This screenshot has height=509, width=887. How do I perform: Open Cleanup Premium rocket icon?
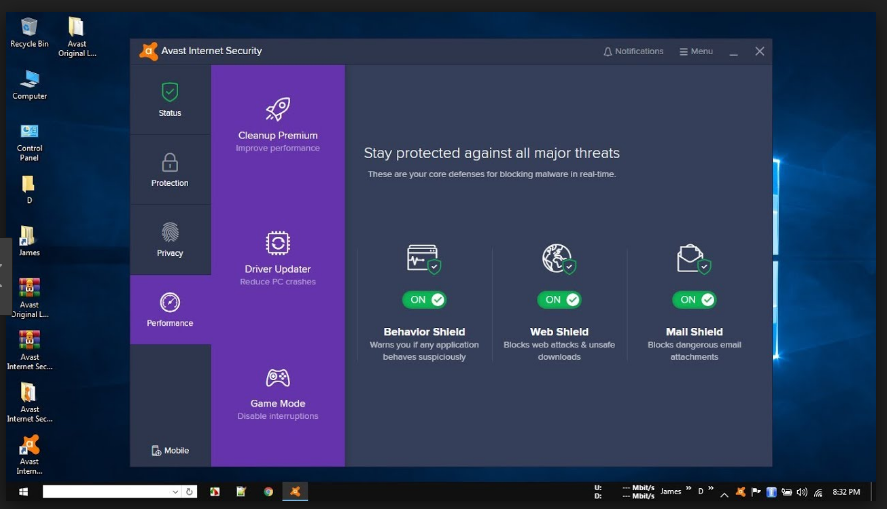277,110
